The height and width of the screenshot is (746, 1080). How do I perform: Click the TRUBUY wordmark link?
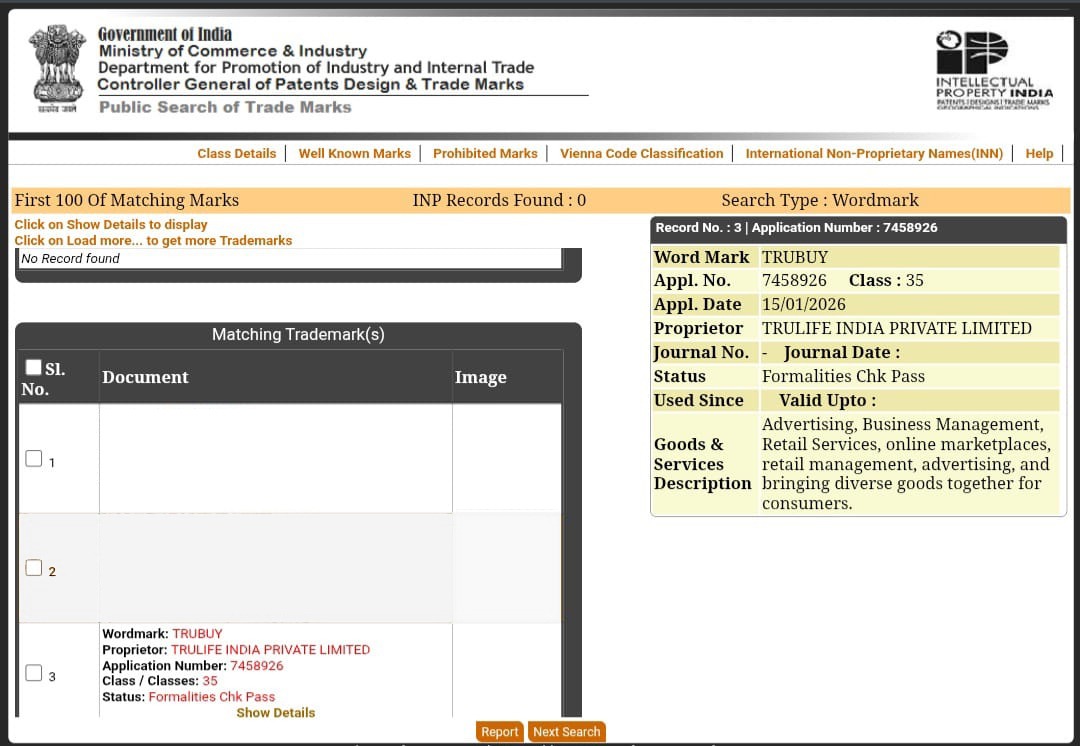[197, 633]
